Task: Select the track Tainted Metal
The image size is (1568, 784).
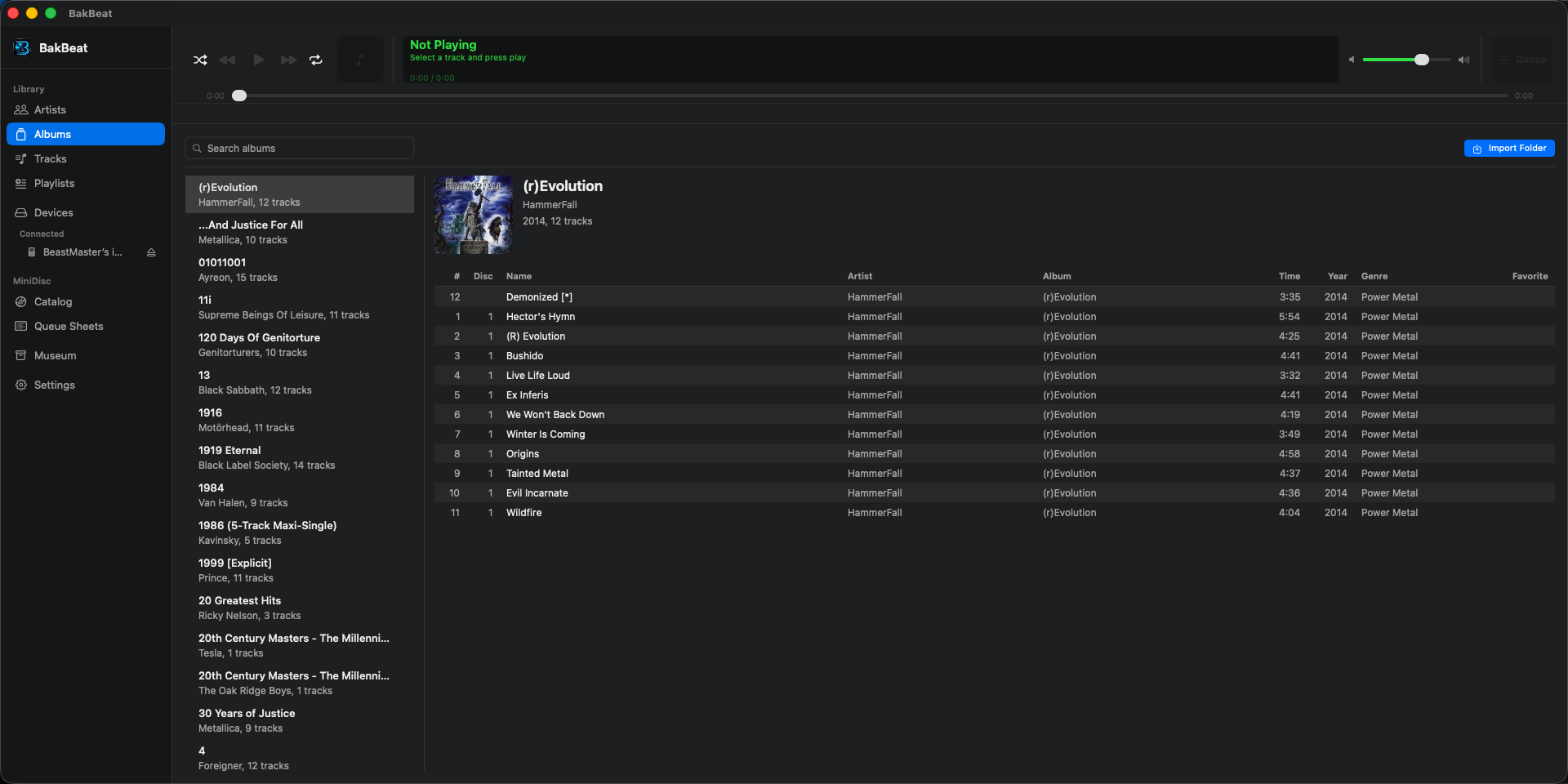Action: coord(995,474)
